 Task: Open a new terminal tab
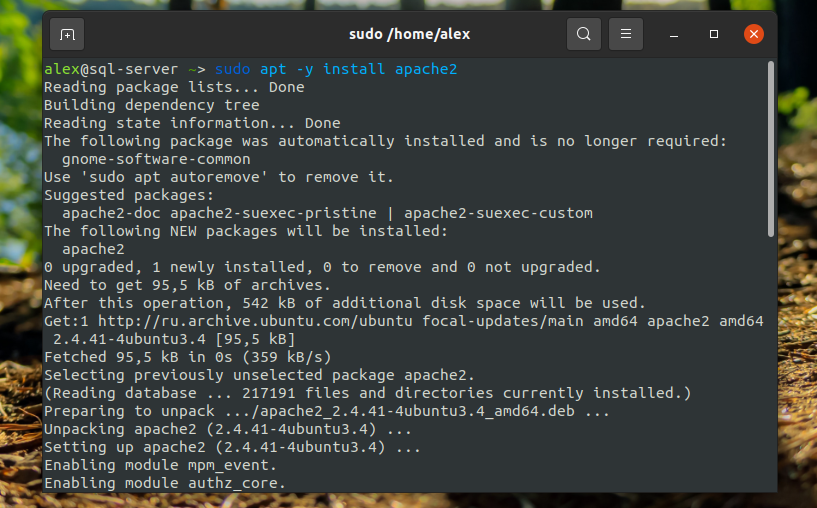(67, 34)
